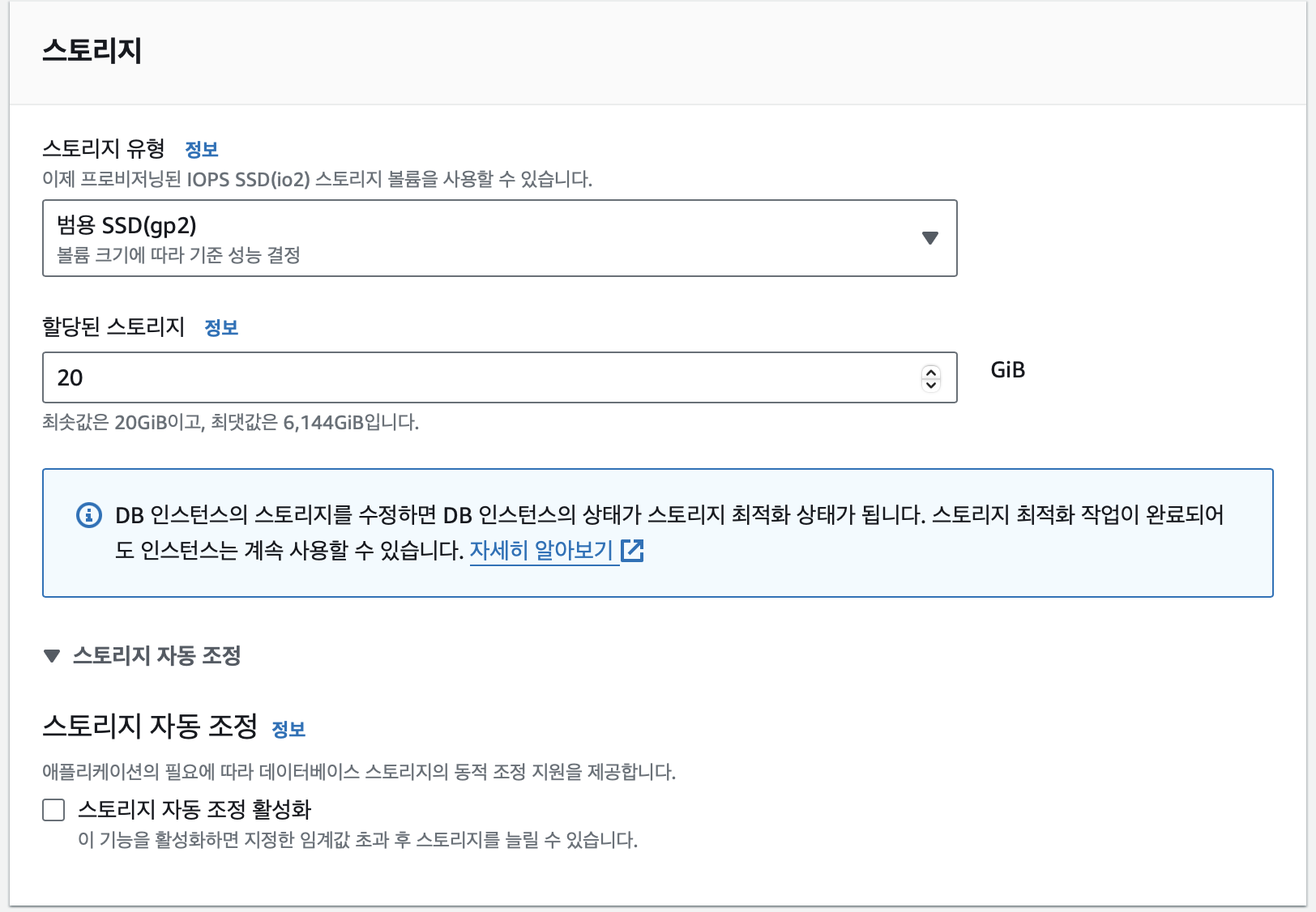
Task: Click the dropdown arrow of the storage type selector
Action: 930,238
